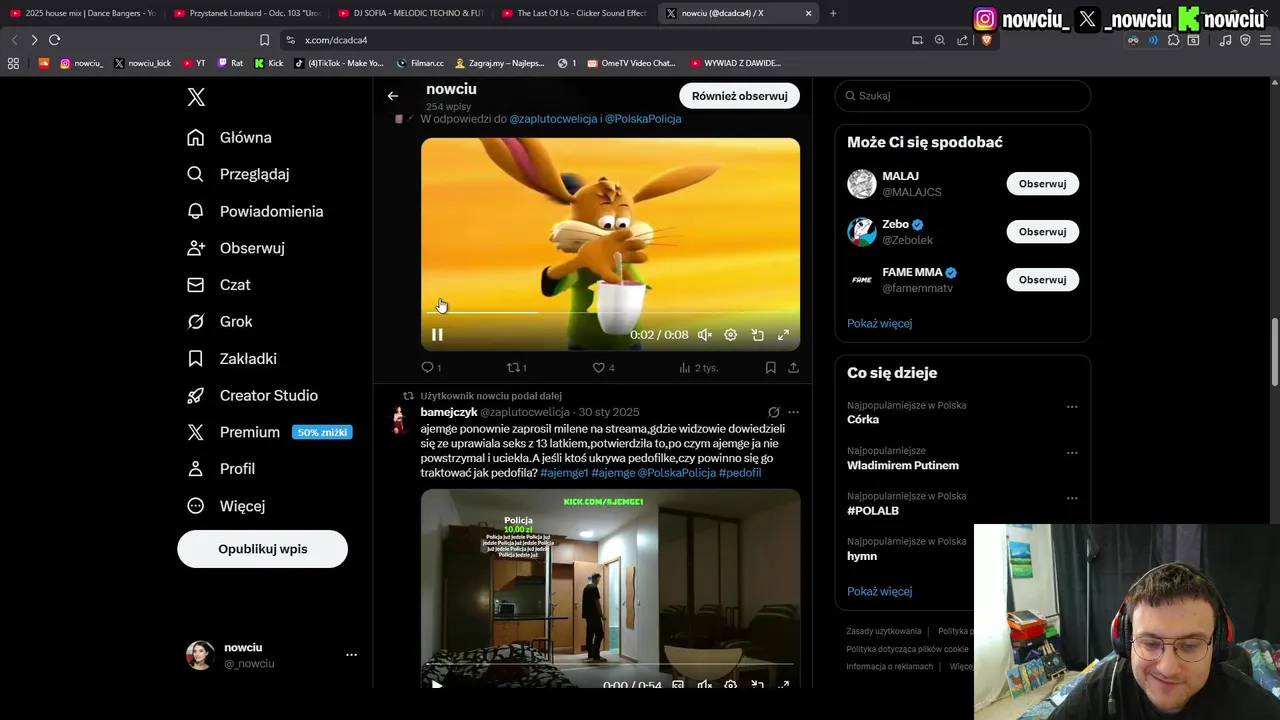Repost the rabbit video post
1280x720 pixels.
point(517,368)
